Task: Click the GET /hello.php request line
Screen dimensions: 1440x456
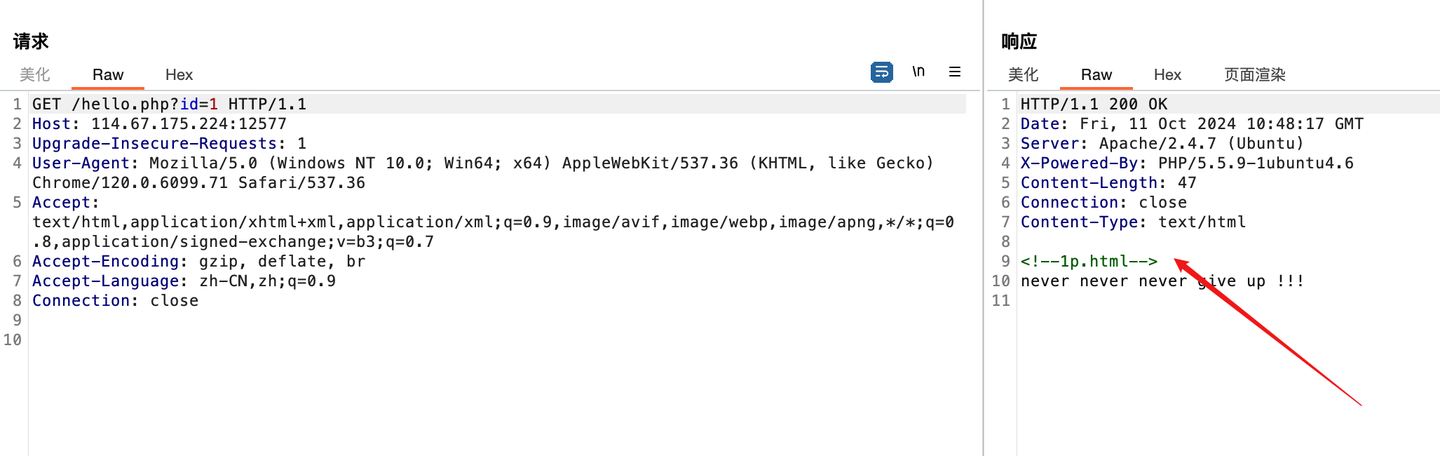Action: (x=169, y=104)
